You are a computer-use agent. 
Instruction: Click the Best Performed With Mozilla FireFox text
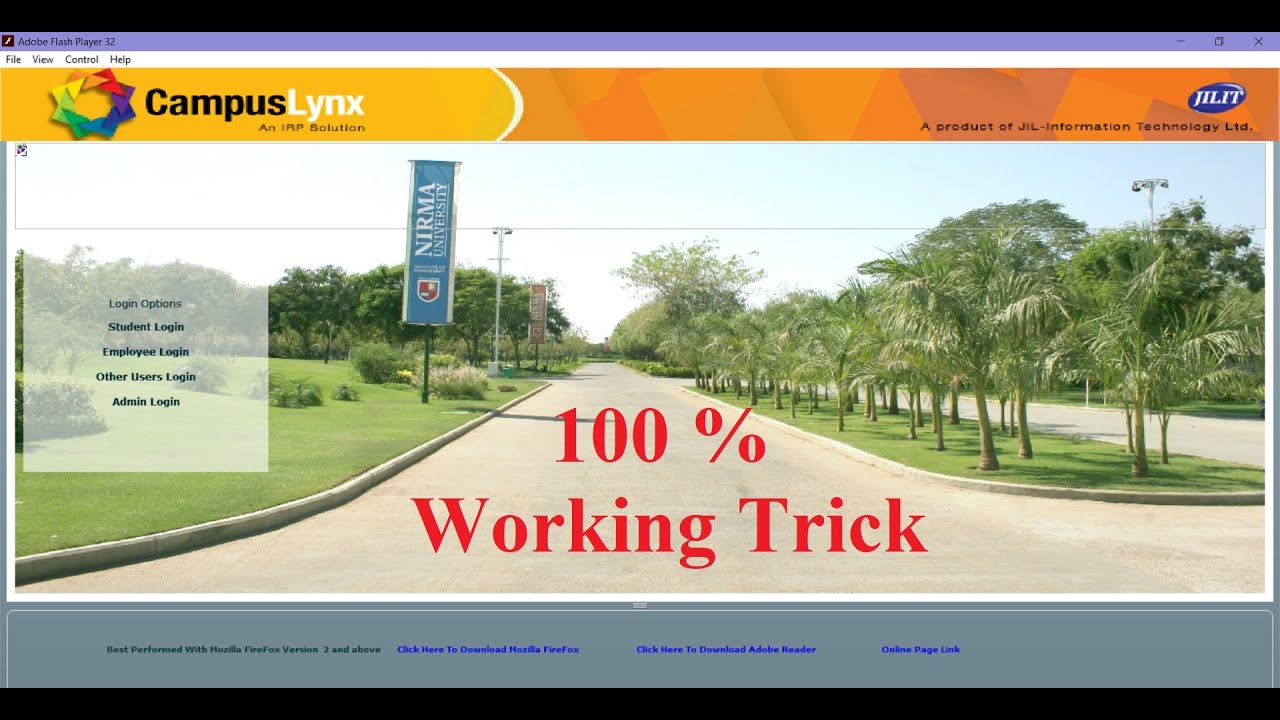(244, 650)
